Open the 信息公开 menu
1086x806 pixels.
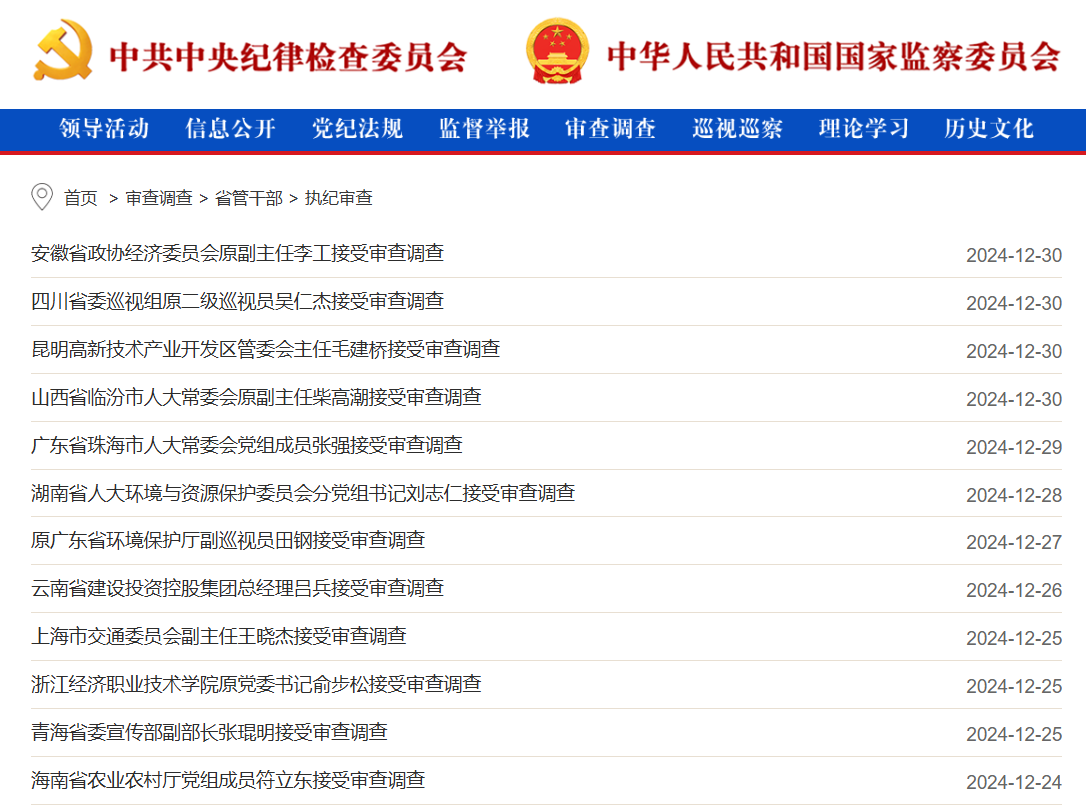click(x=231, y=128)
